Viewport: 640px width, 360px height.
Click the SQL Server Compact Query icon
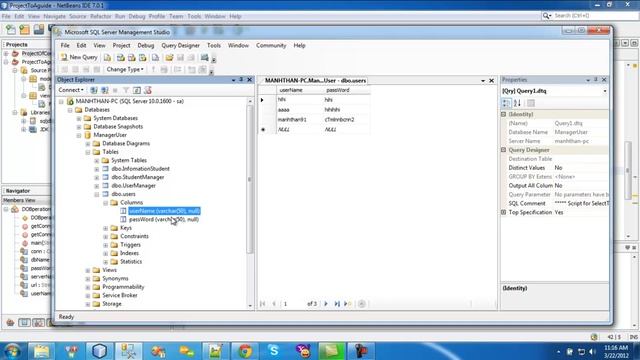155,58
